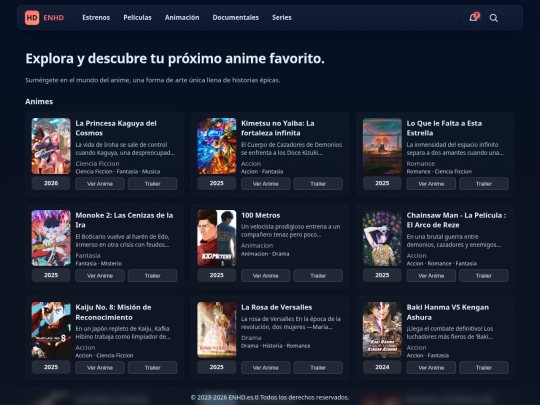Open the notifications bell icon
This screenshot has height=405, width=540.
click(x=474, y=17)
